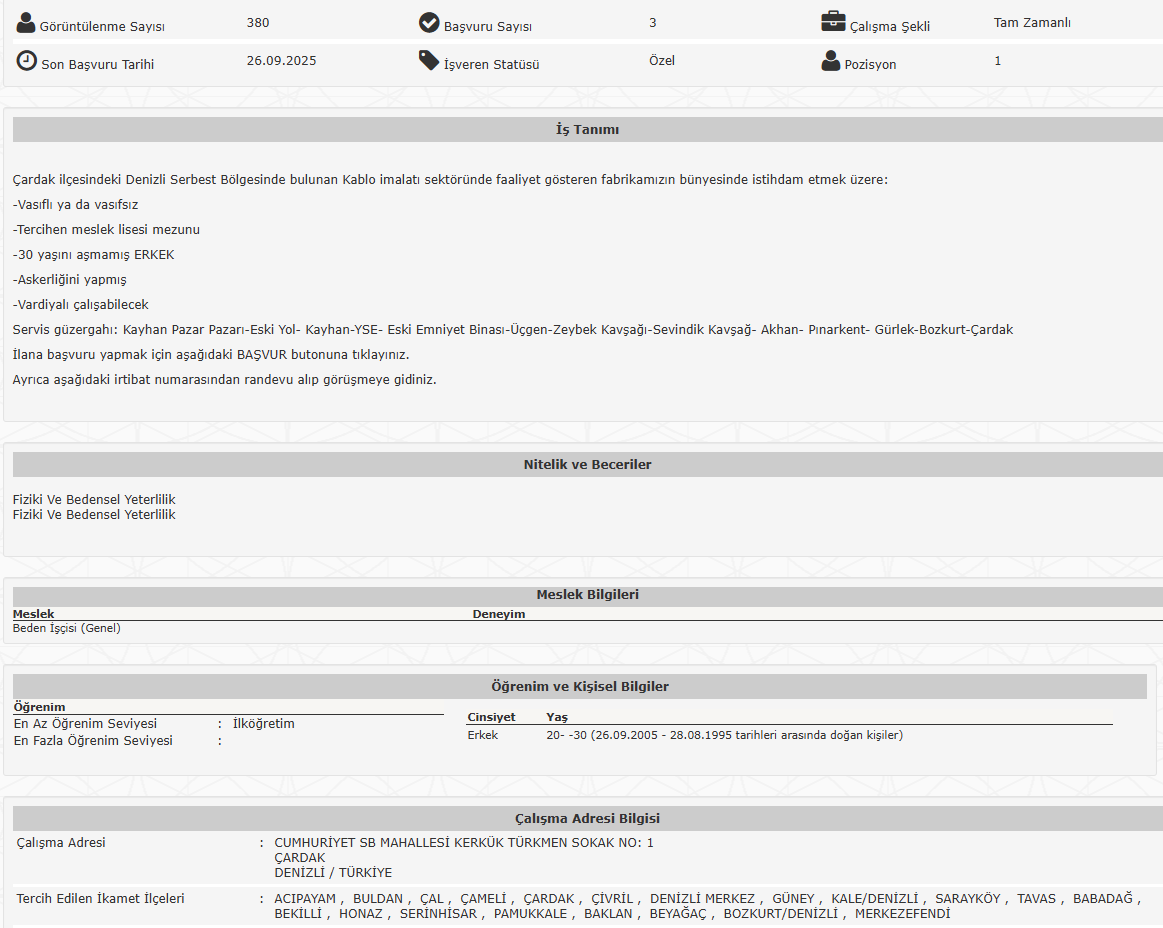1163x928 pixels.
Task: Click the Cinsiyet column header
Action: 491,717
